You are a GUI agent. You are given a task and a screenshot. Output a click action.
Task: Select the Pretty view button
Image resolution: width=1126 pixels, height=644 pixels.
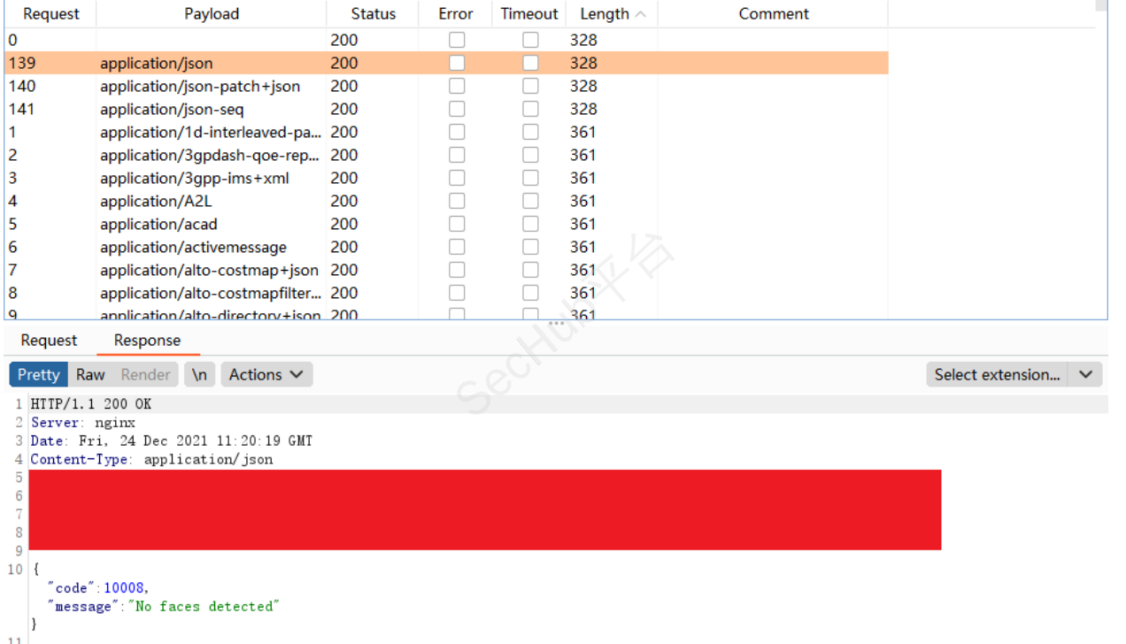(x=39, y=375)
